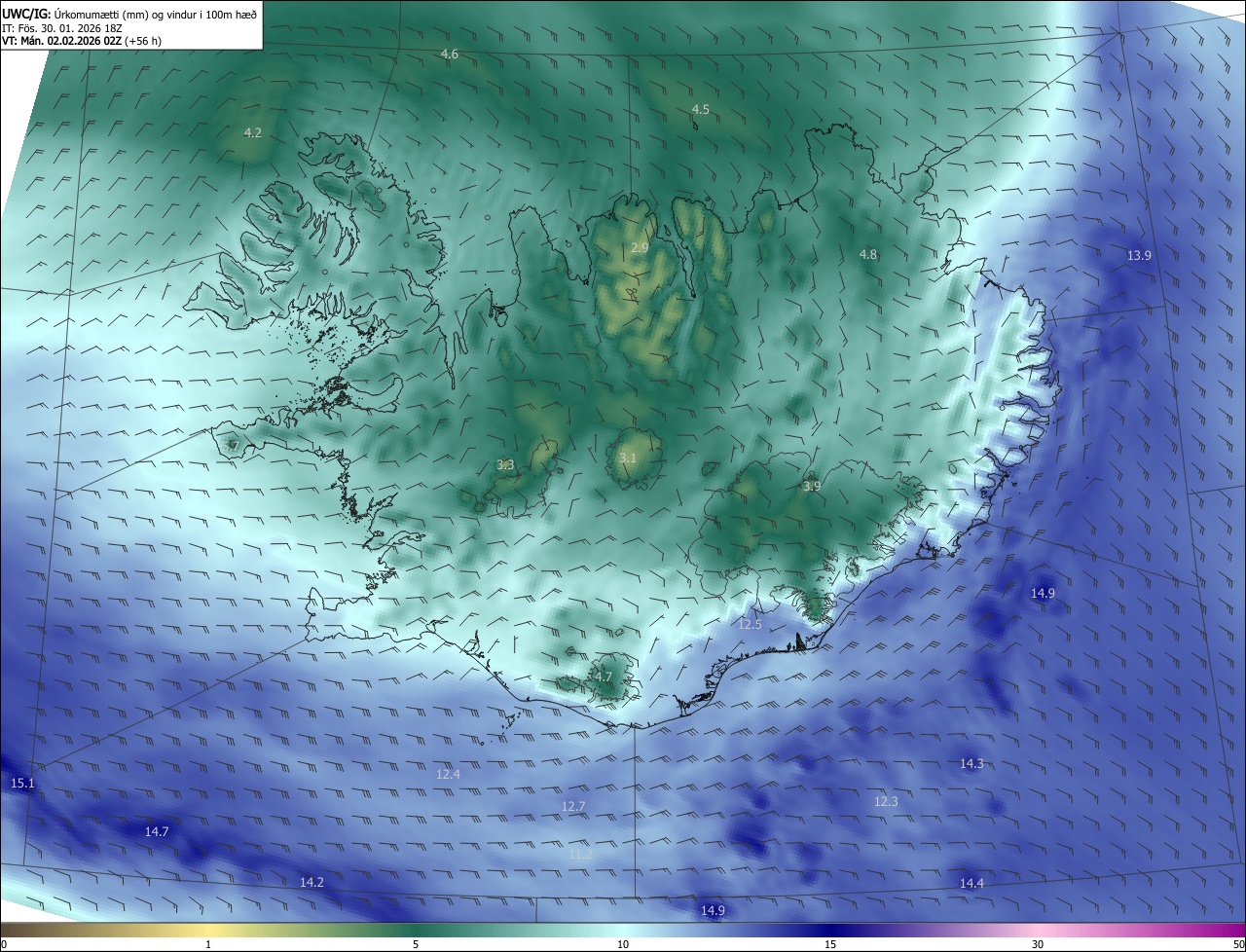Click the initial time line "IT: Fös. 30. 01. 2026 18Z"
Image resolution: width=1246 pixels, height=952 pixels.
pos(62,27)
